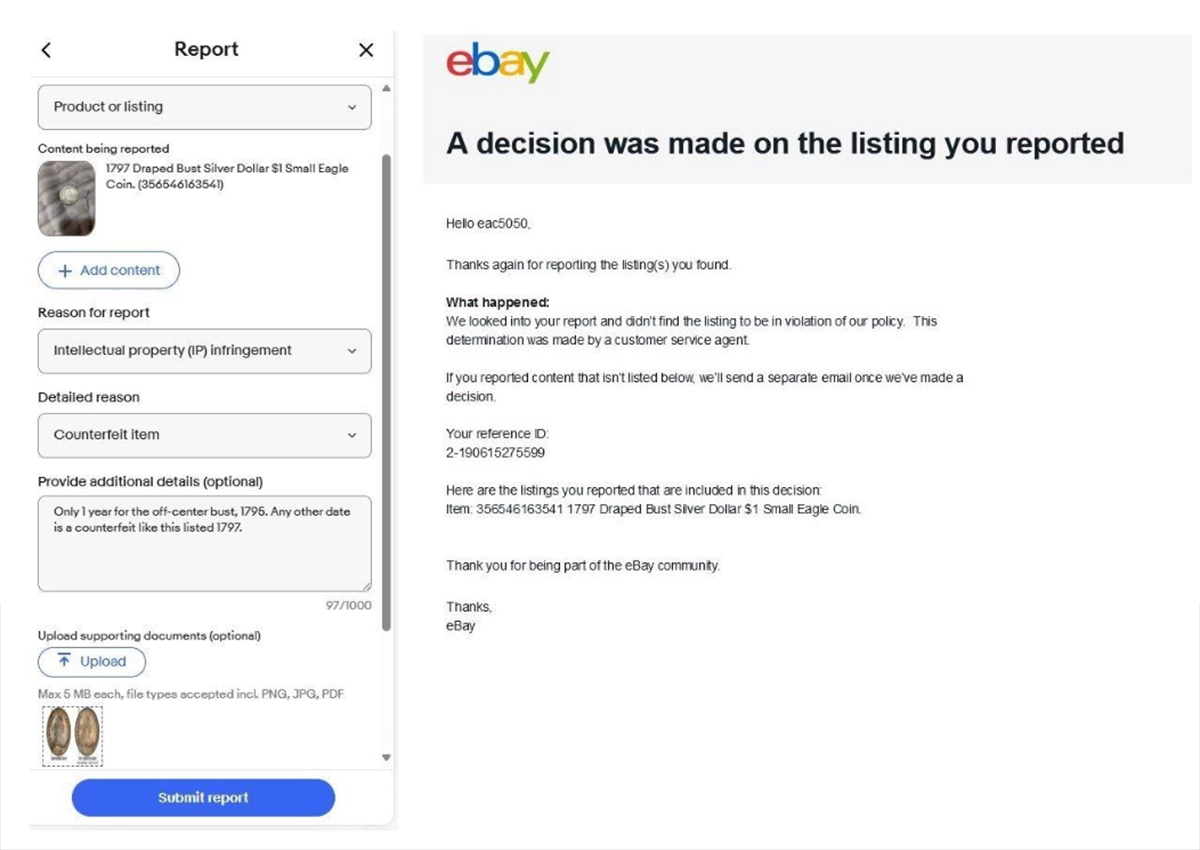Viewport: 1200px width, 850px height.
Task: Click the back arrow in Report header
Action: pyautogui.click(x=46, y=50)
